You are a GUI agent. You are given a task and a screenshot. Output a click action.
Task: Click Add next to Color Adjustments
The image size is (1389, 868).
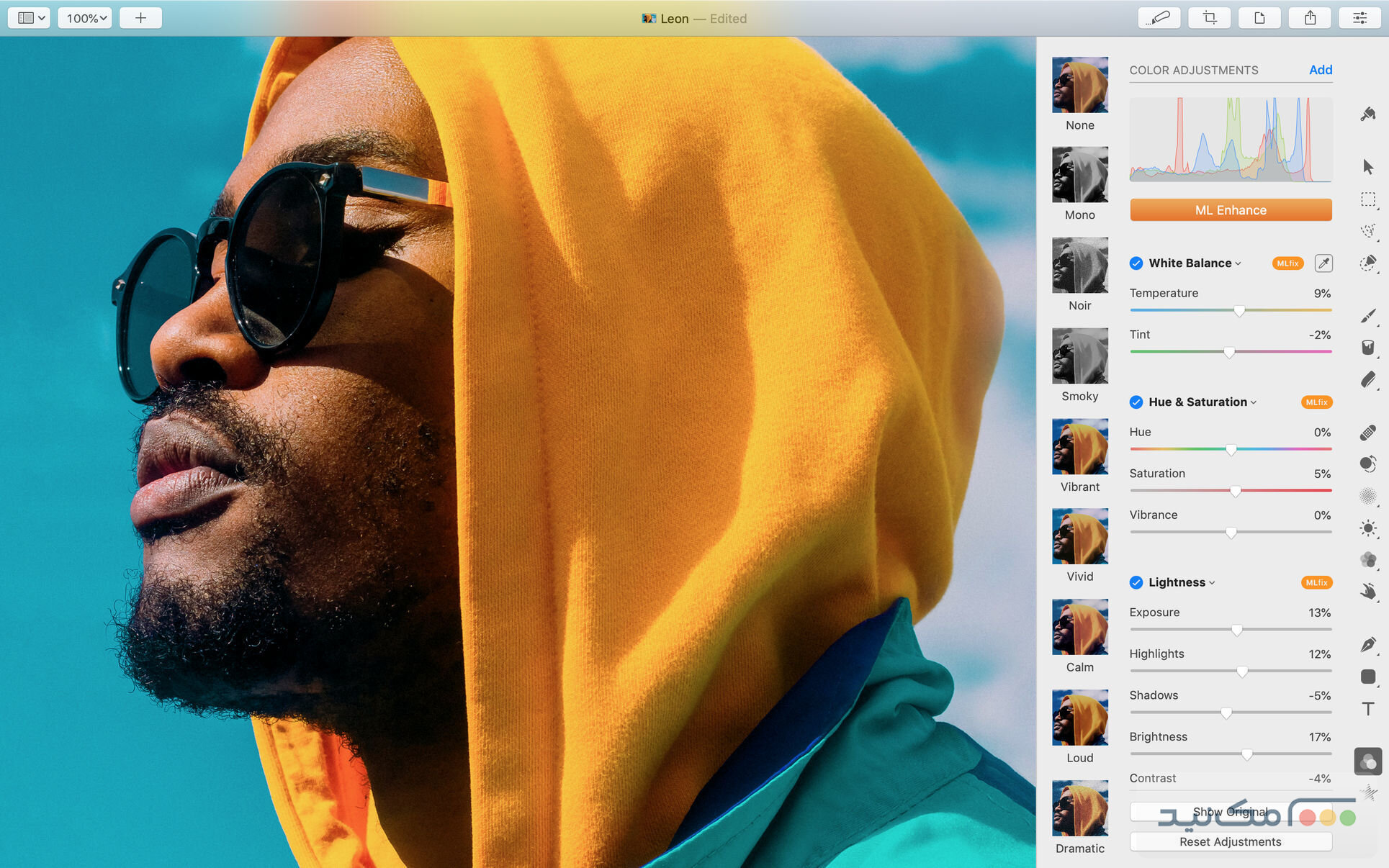tap(1320, 70)
